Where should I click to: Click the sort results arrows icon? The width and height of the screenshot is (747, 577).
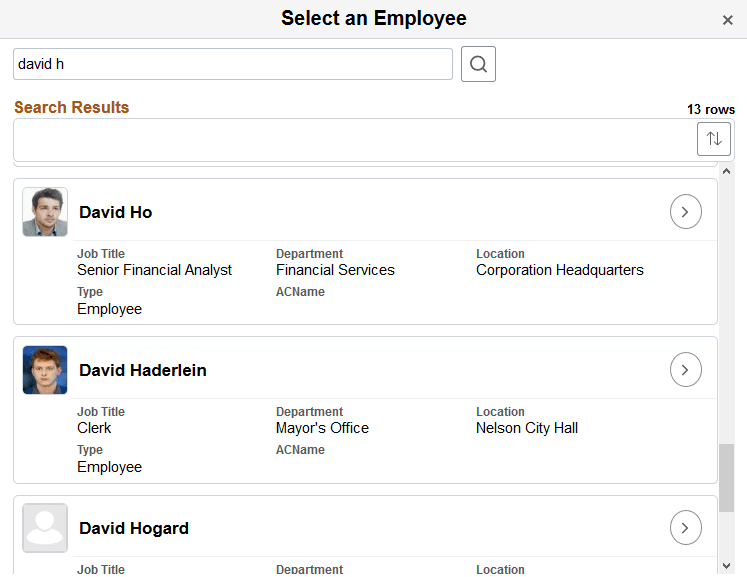pos(713,139)
